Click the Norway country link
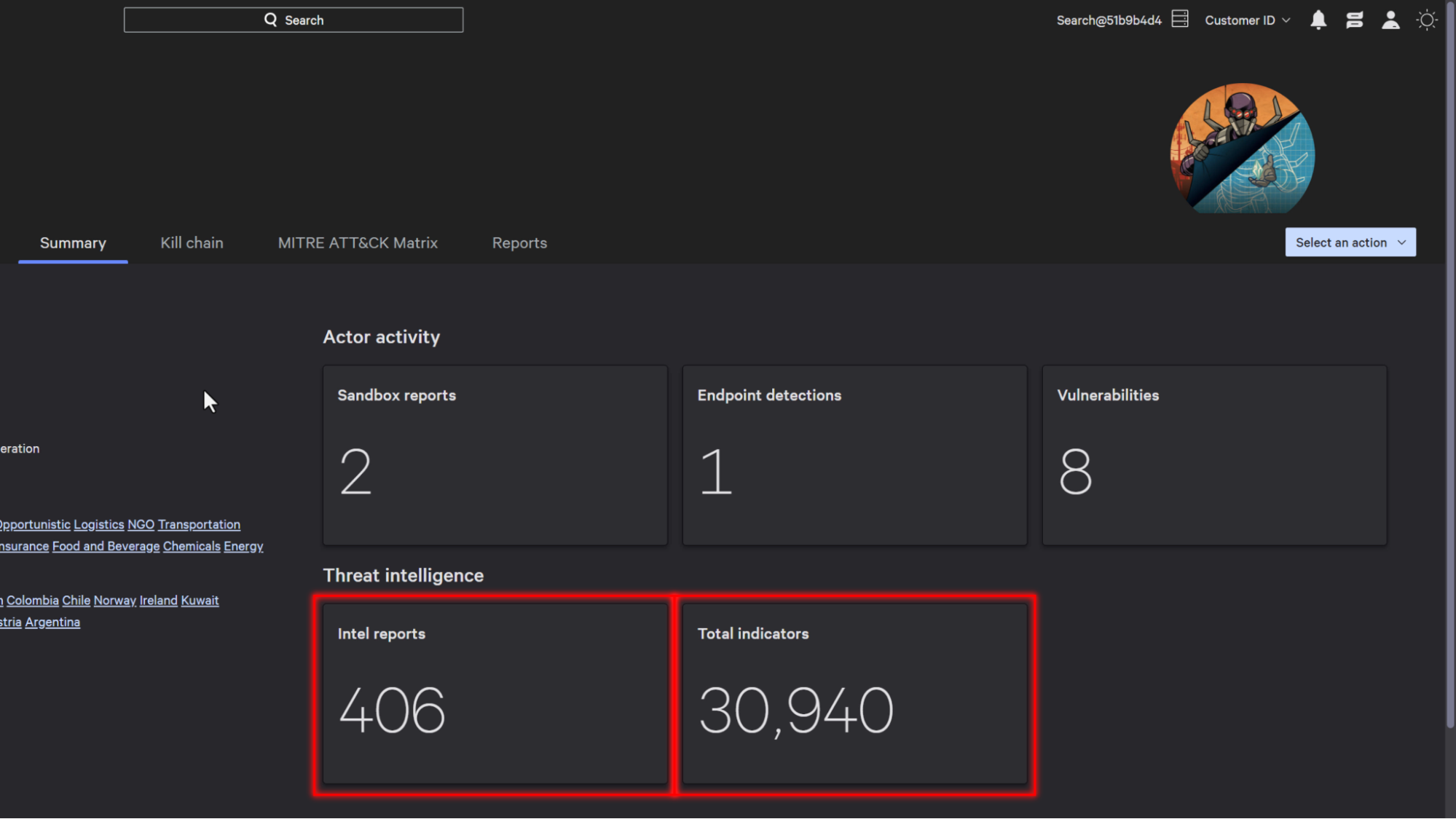Image resolution: width=1456 pixels, height=819 pixels. pos(114,601)
